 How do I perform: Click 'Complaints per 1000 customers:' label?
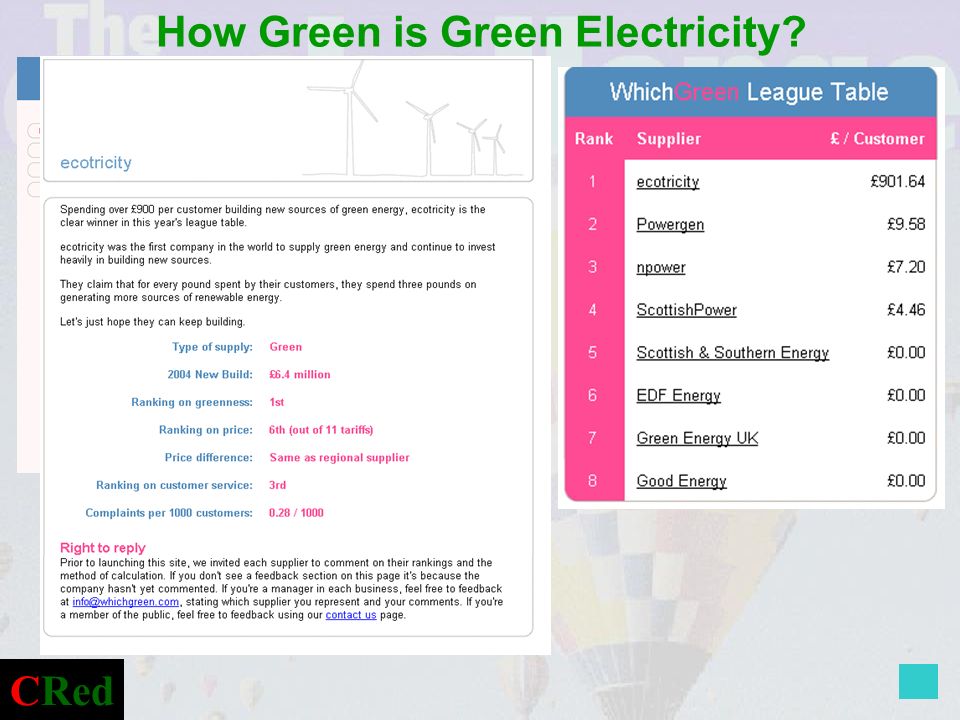point(169,513)
